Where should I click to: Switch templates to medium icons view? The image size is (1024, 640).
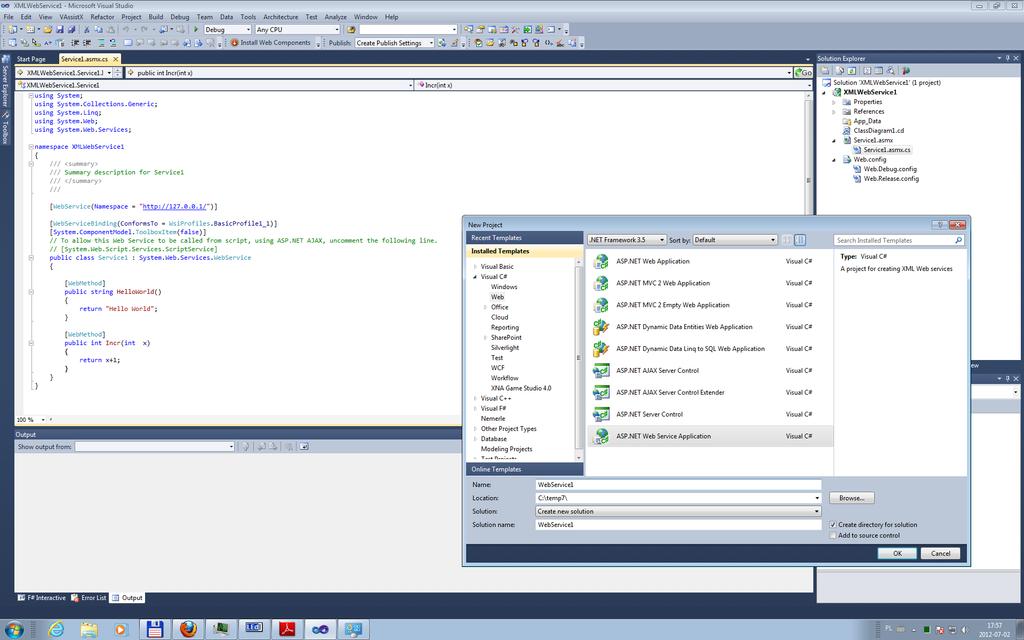[x=801, y=240]
